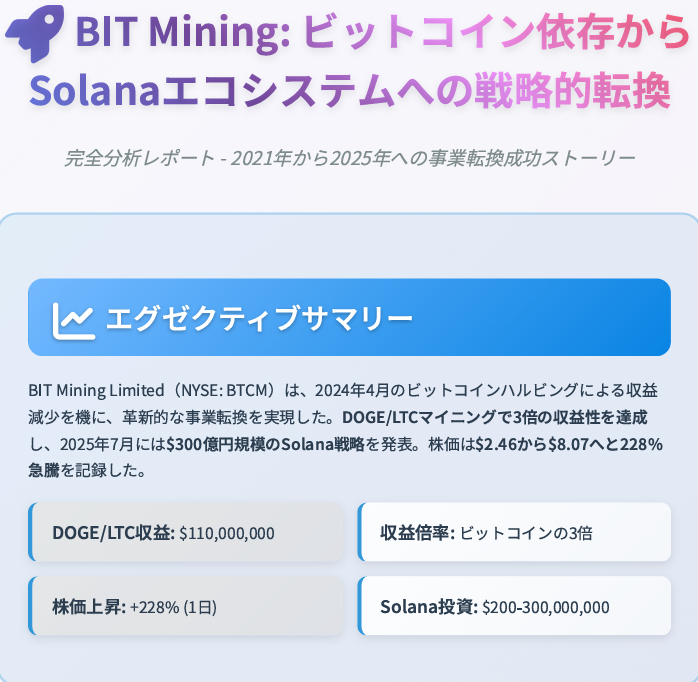Click the bold $300億円規模のSolana戦略 text
The width and height of the screenshot is (698, 682).
click(265, 444)
